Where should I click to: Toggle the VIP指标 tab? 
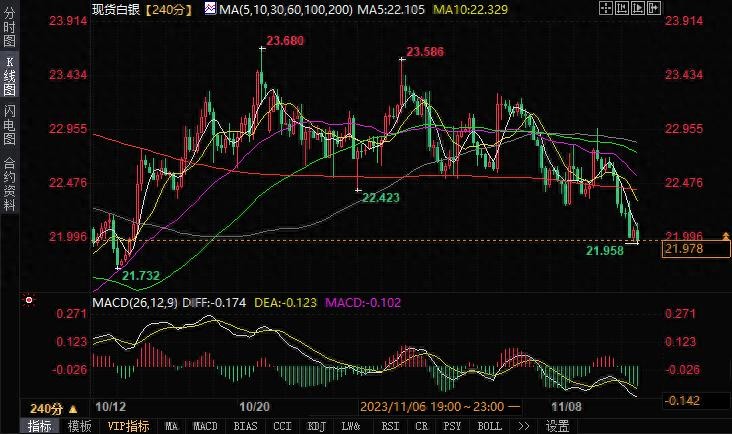[x=126, y=426]
